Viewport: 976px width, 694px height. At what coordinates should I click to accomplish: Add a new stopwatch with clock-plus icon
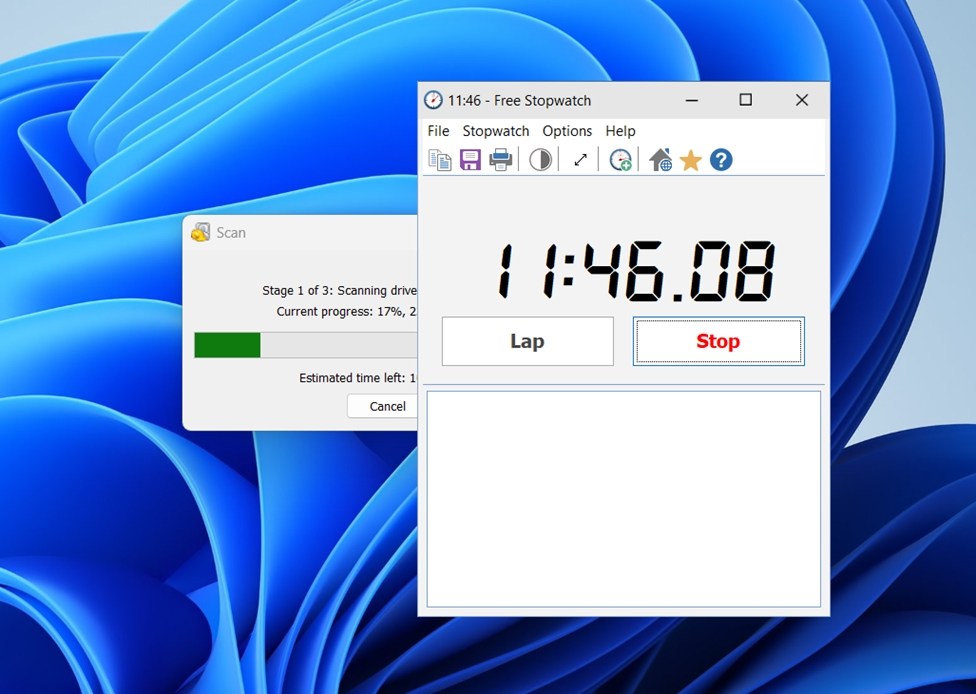(x=620, y=160)
